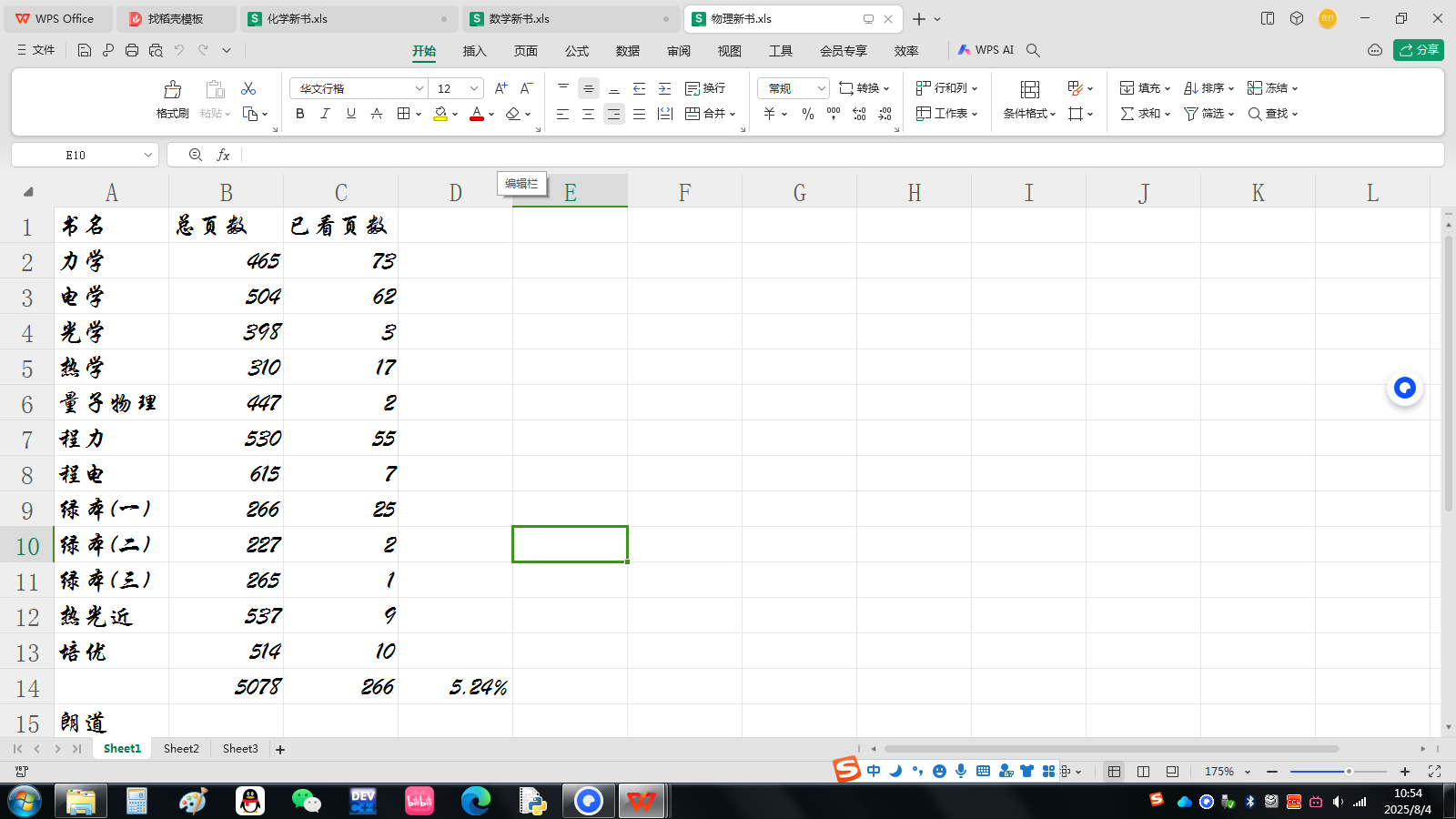Open Rows and Columns (行和列) dropdown
Screen dimensions: 1456x819
click(946, 88)
